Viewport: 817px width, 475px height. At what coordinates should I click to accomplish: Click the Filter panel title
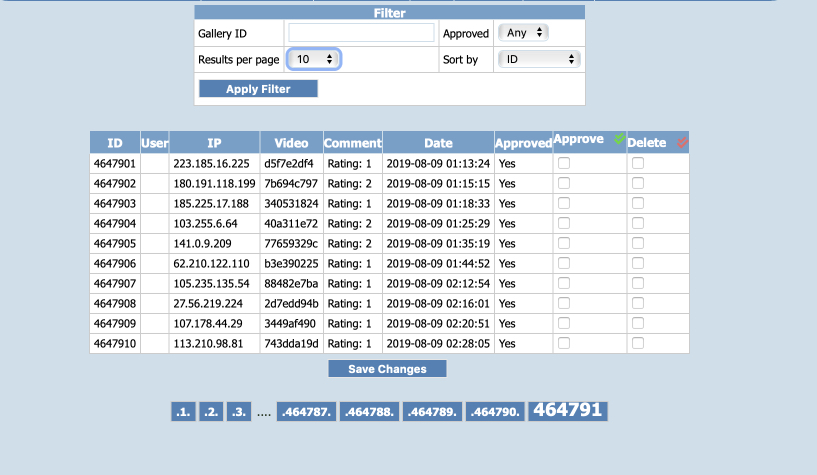click(389, 13)
